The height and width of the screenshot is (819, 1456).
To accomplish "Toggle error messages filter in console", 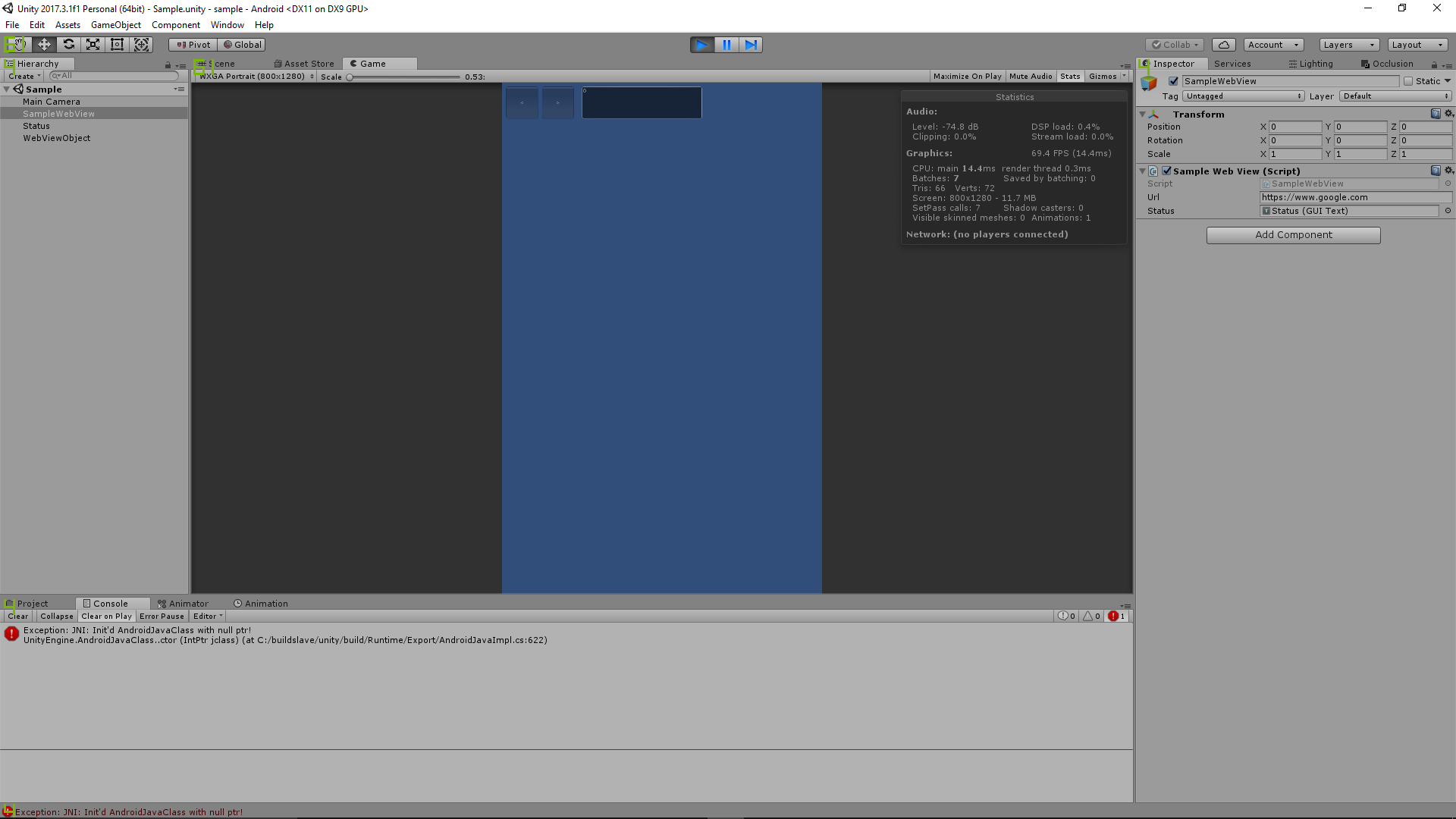I will [1117, 617].
